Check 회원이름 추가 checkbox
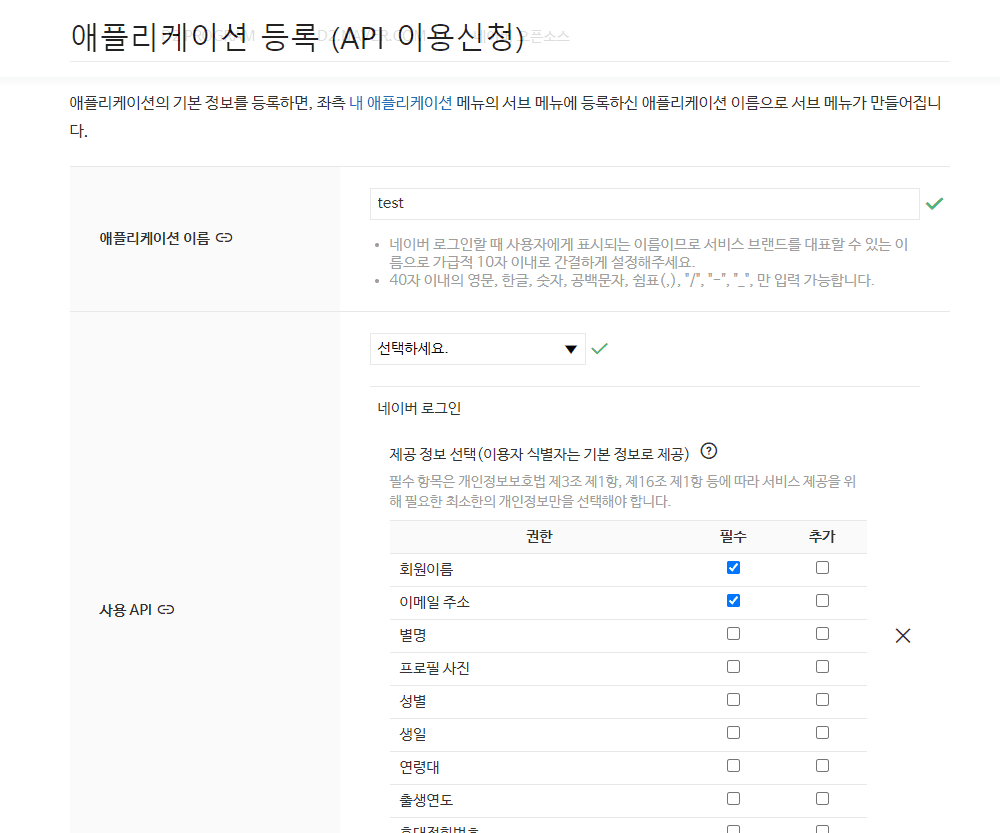 tap(822, 568)
